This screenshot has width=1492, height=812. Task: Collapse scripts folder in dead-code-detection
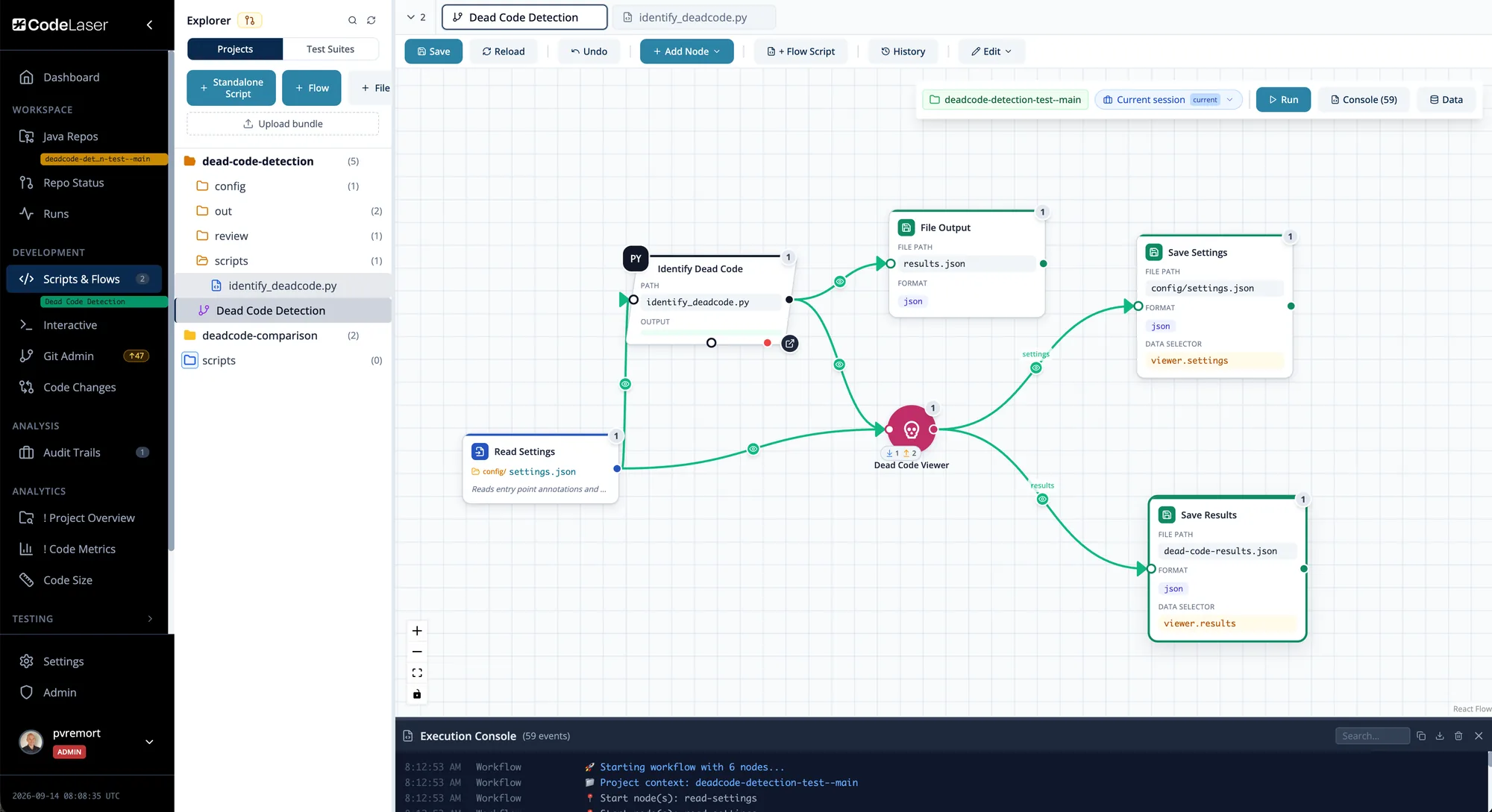[231, 261]
